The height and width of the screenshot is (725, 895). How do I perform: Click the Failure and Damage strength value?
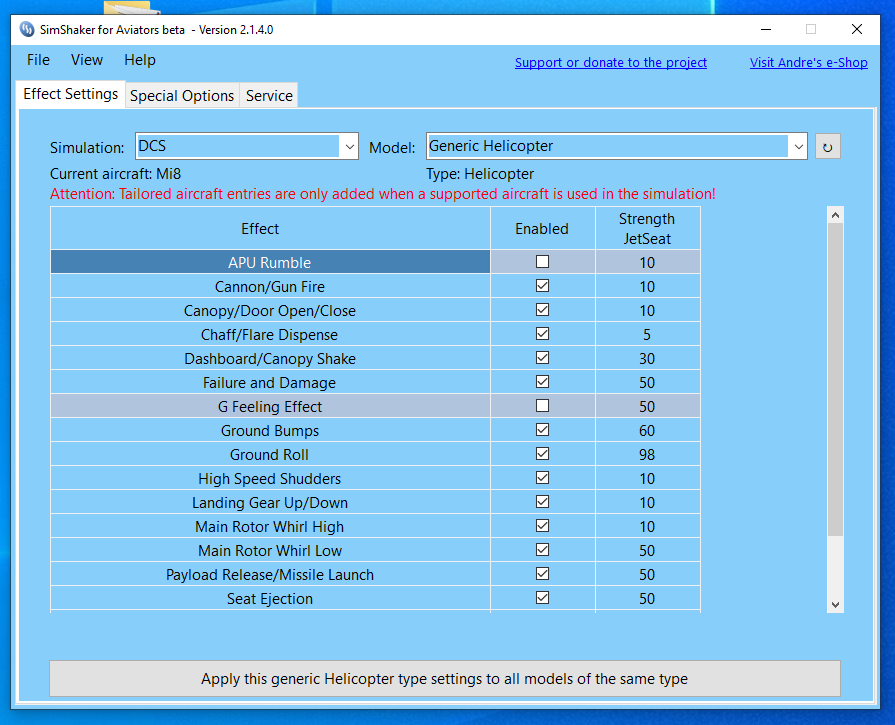[647, 382]
